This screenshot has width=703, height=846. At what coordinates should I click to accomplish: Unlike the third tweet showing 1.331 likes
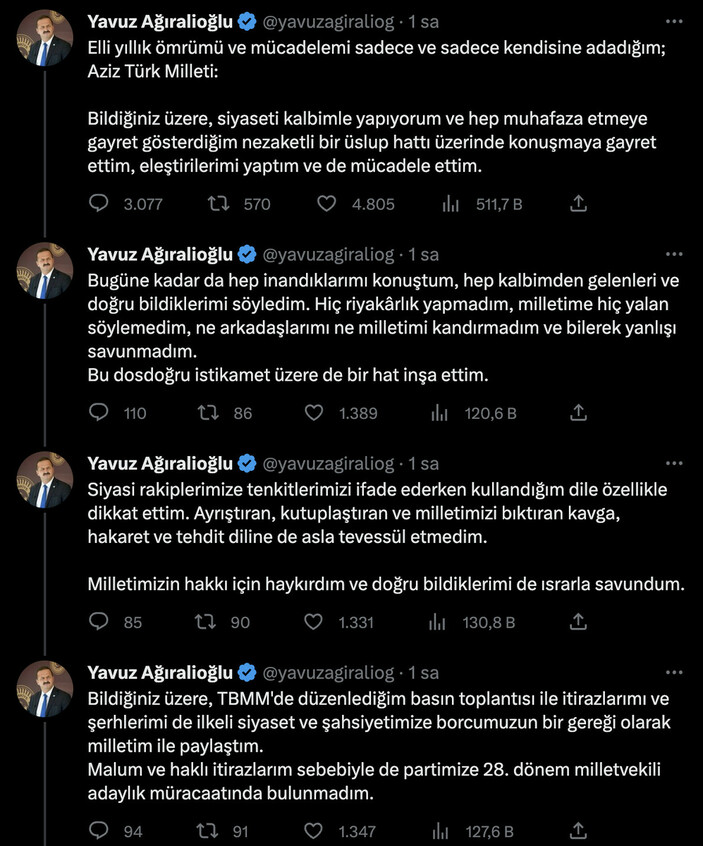coord(313,621)
